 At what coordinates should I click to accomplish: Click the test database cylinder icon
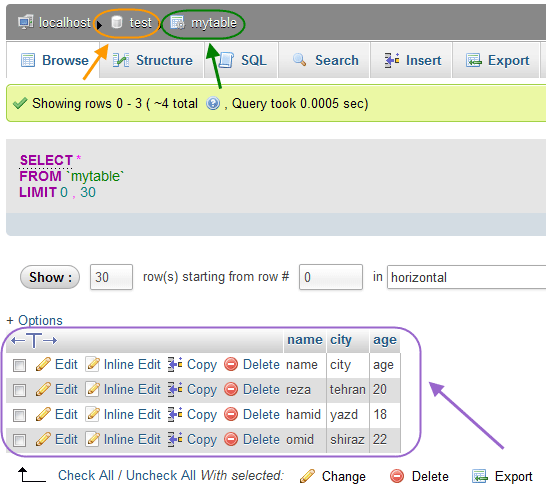click(117, 22)
